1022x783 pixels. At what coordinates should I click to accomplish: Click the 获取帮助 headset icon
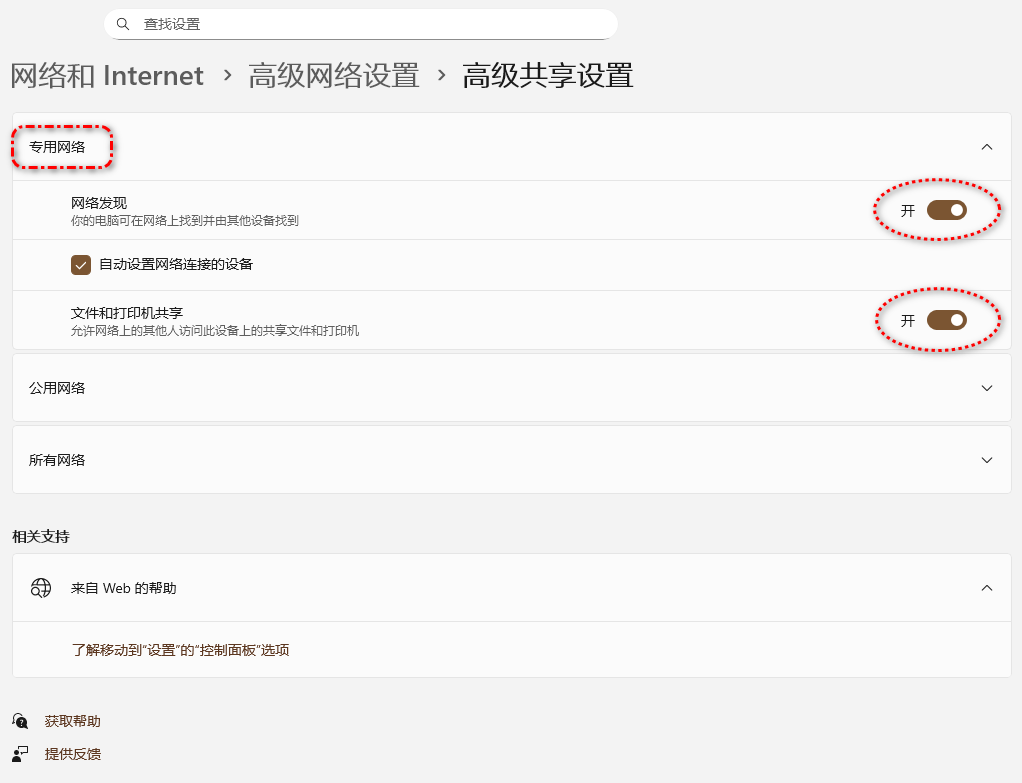(x=20, y=720)
